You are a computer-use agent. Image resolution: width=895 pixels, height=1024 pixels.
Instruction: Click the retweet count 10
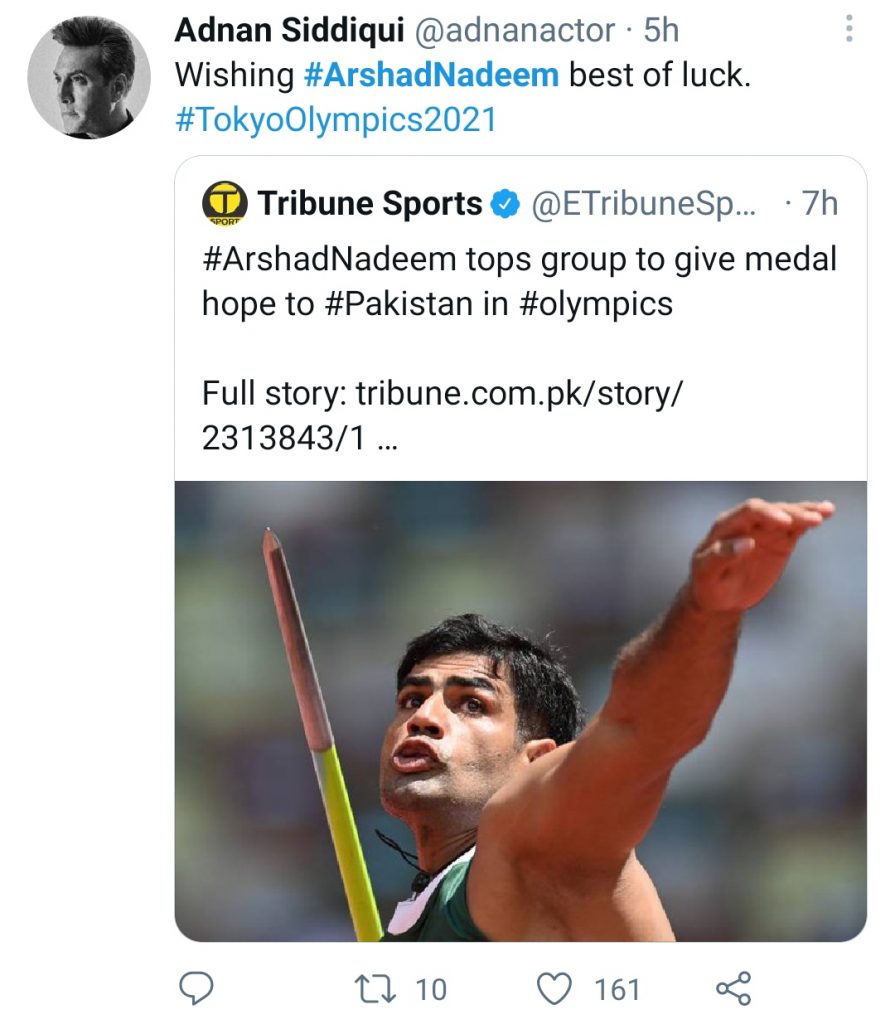tap(431, 989)
